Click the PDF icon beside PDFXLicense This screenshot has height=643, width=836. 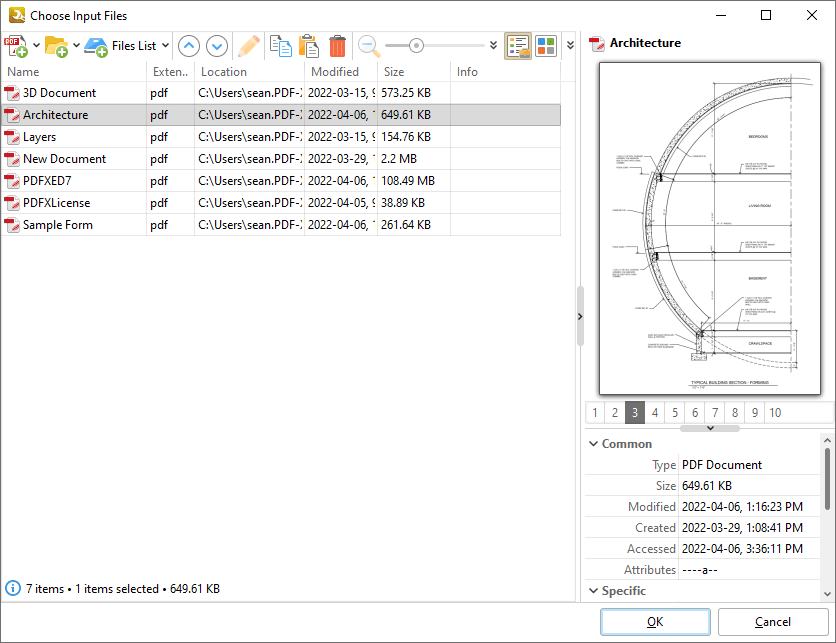tap(12, 203)
